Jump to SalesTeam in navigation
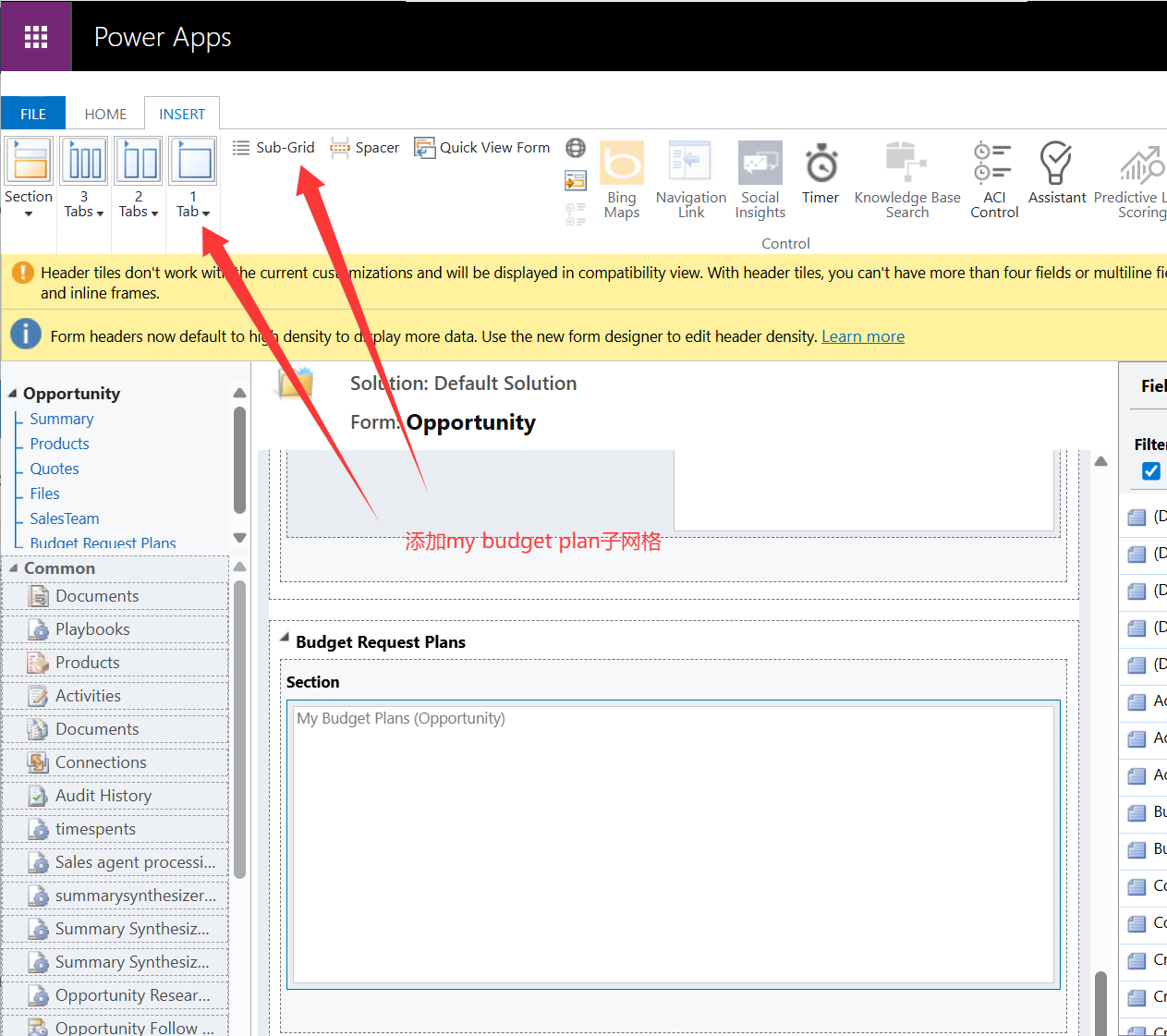 [x=65, y=518]
